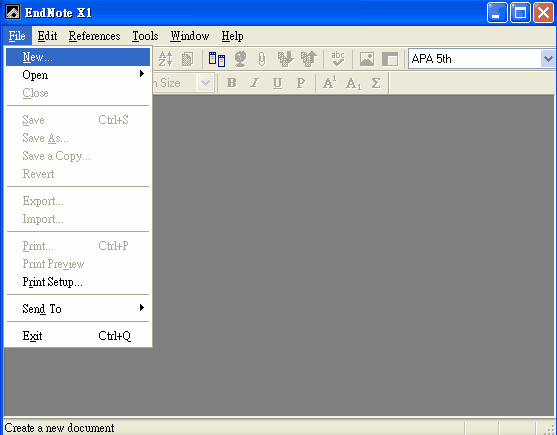Click Save a Copy... menu entry
Viewport: 557px width, 435px height.
[x=78, y=156]
